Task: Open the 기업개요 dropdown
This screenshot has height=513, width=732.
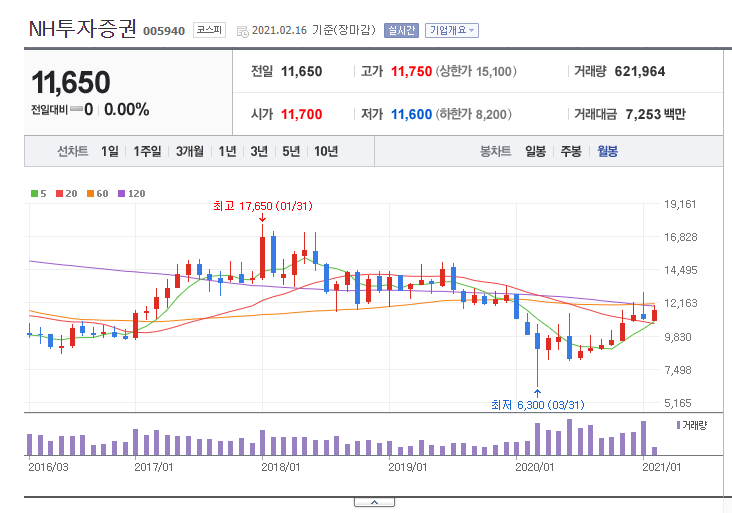Action: click(x=451, y=30)
